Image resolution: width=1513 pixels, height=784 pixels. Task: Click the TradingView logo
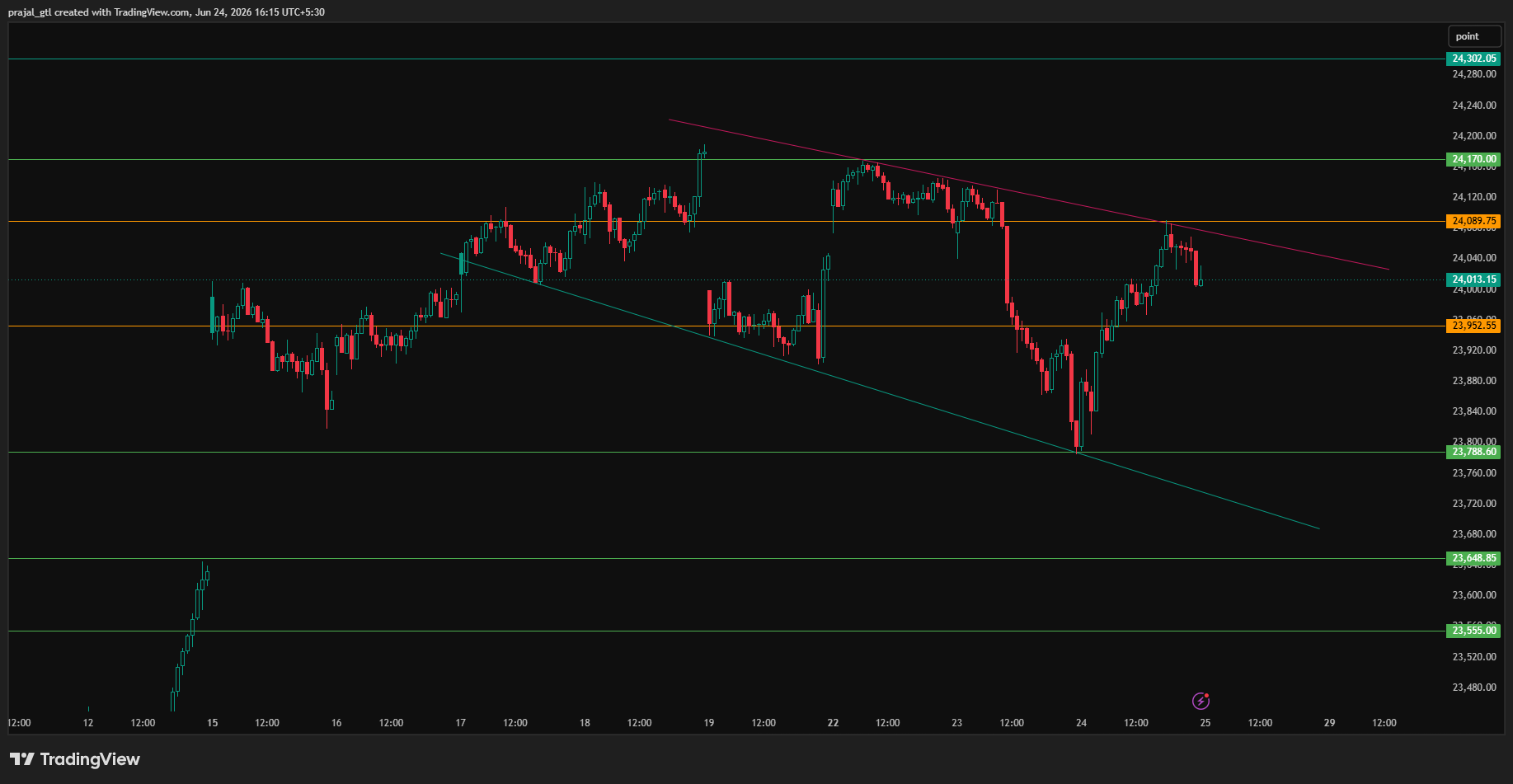click(x=75, y=759)
